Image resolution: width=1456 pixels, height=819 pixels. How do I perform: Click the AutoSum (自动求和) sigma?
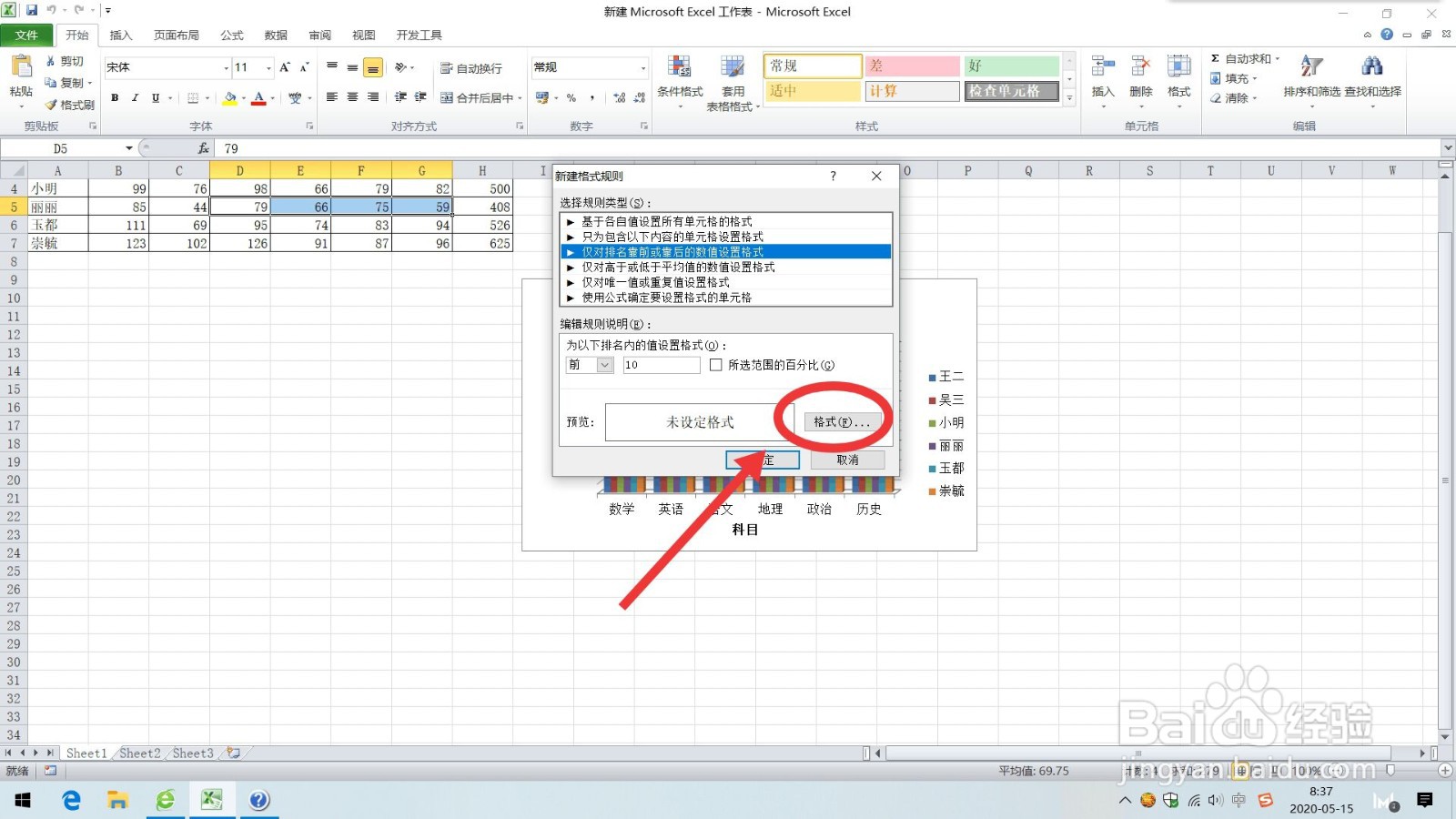tap(1215, 58)
